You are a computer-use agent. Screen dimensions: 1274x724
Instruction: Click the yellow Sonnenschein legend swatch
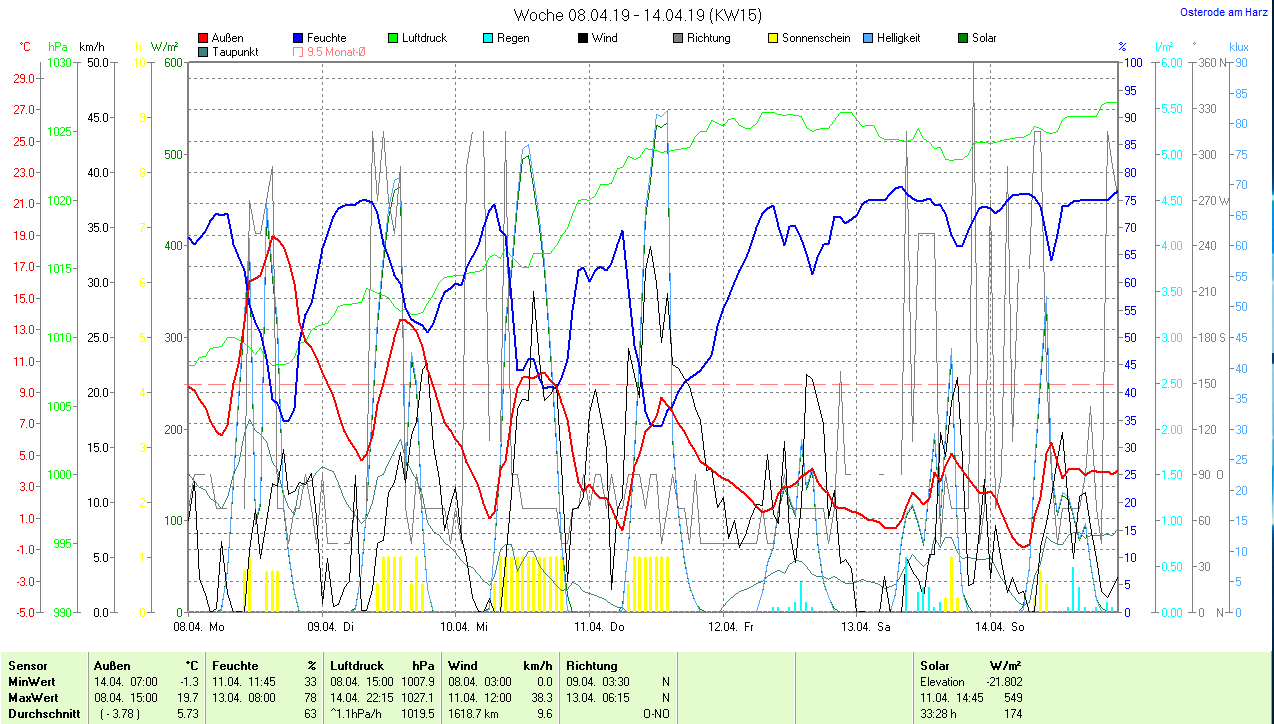tap(773, 39)
